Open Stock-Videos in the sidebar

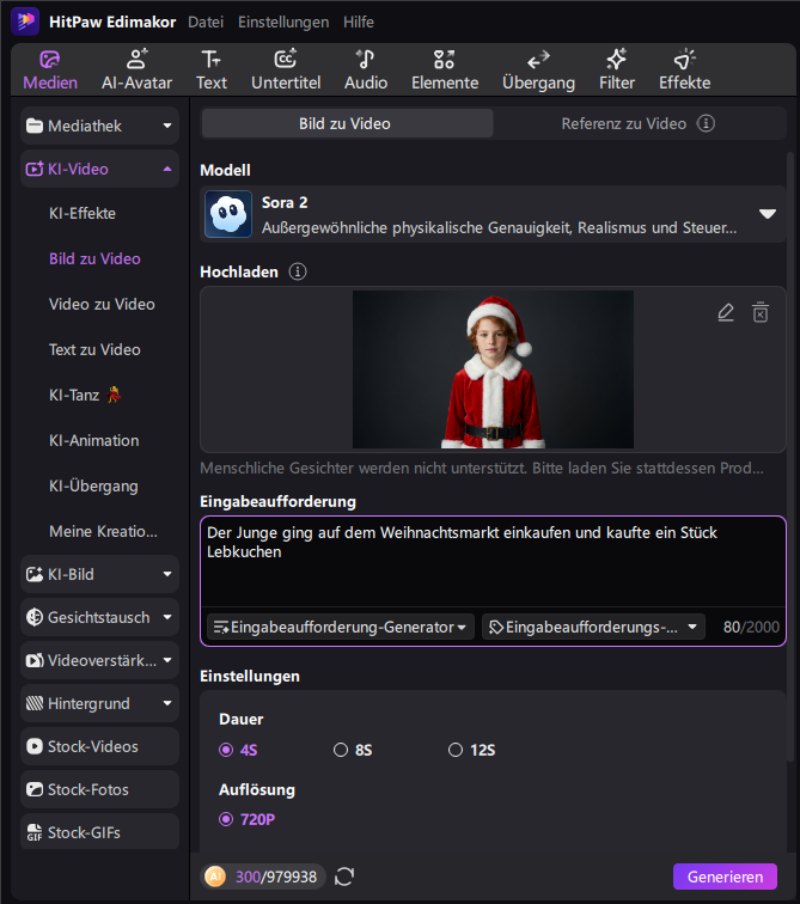(x=99, y=747)
